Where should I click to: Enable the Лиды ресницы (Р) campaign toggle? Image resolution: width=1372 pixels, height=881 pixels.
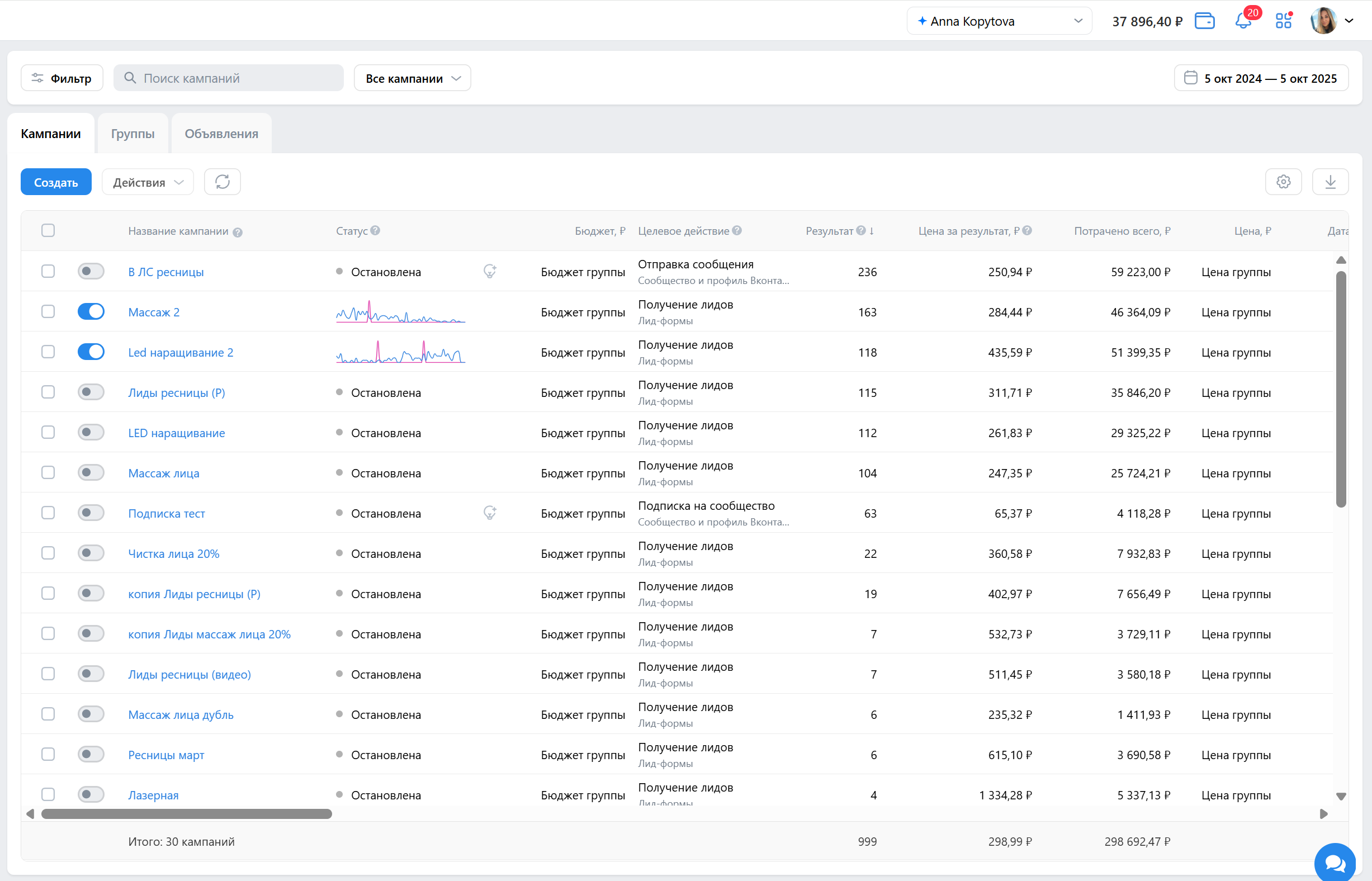click(91, 392)
